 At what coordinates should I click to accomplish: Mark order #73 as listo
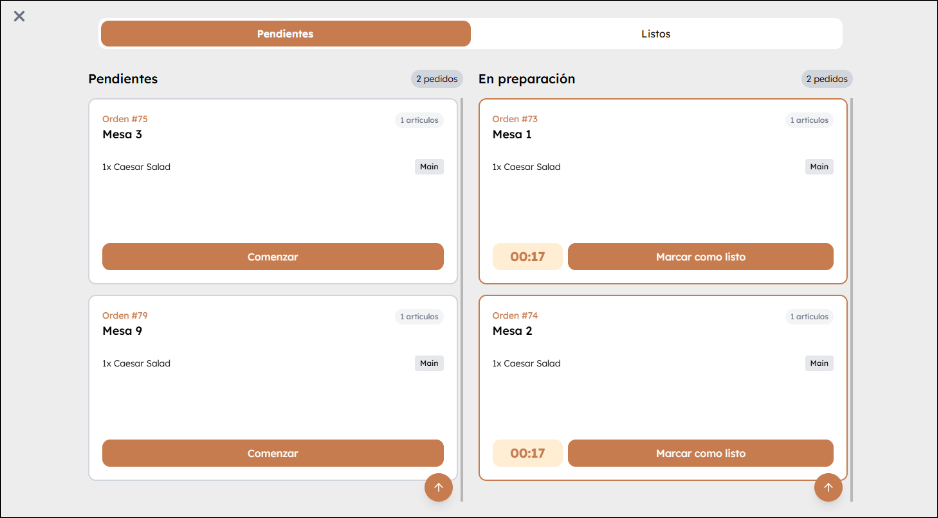(x=701, y=257)
